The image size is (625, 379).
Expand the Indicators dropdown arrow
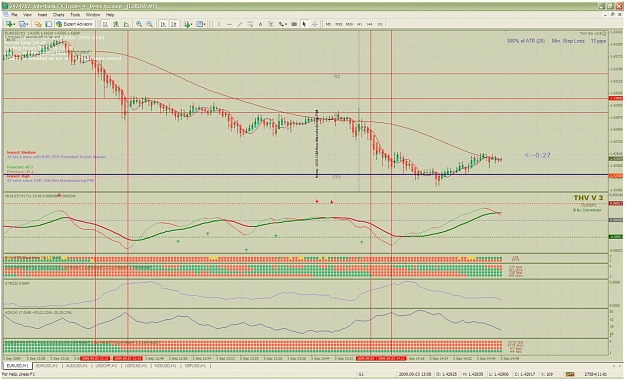(192, 24)
